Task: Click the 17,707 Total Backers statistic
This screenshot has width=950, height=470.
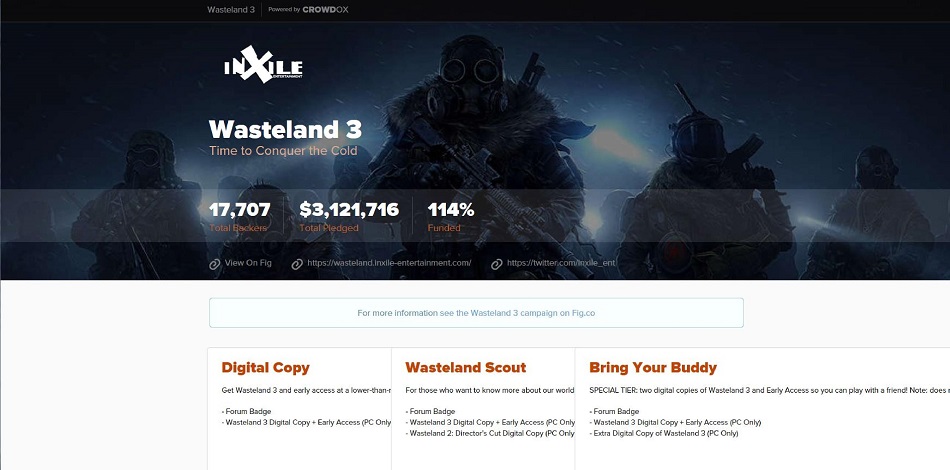Action: [x=240, y=216]
